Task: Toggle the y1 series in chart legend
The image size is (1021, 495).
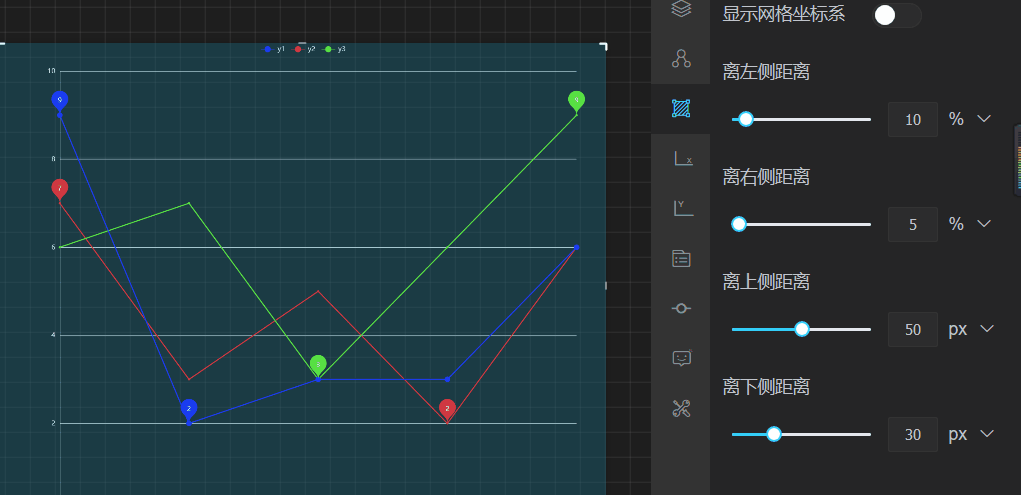Action: point(273,49)
